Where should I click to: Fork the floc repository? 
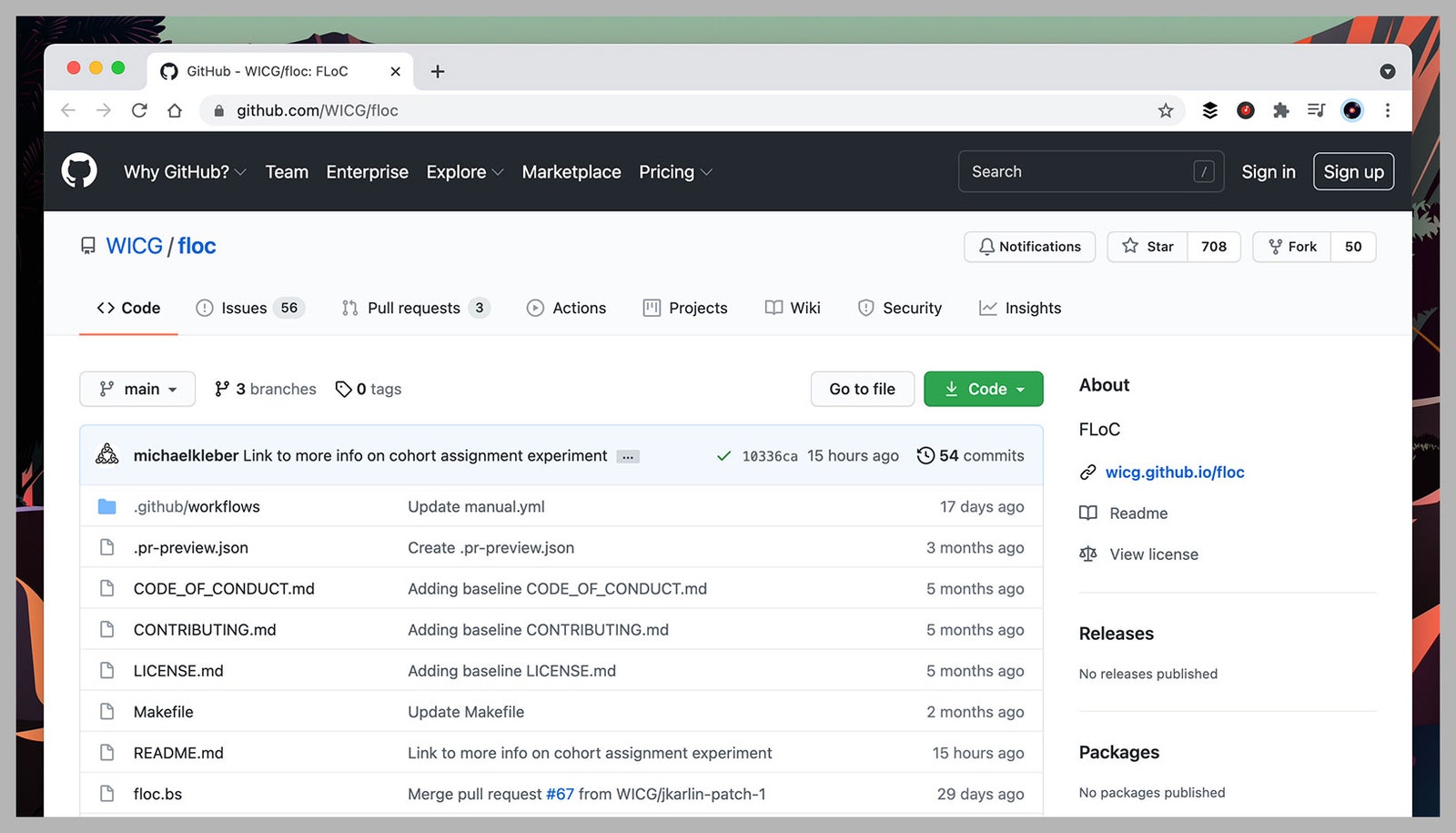[x=1292, y=246]
